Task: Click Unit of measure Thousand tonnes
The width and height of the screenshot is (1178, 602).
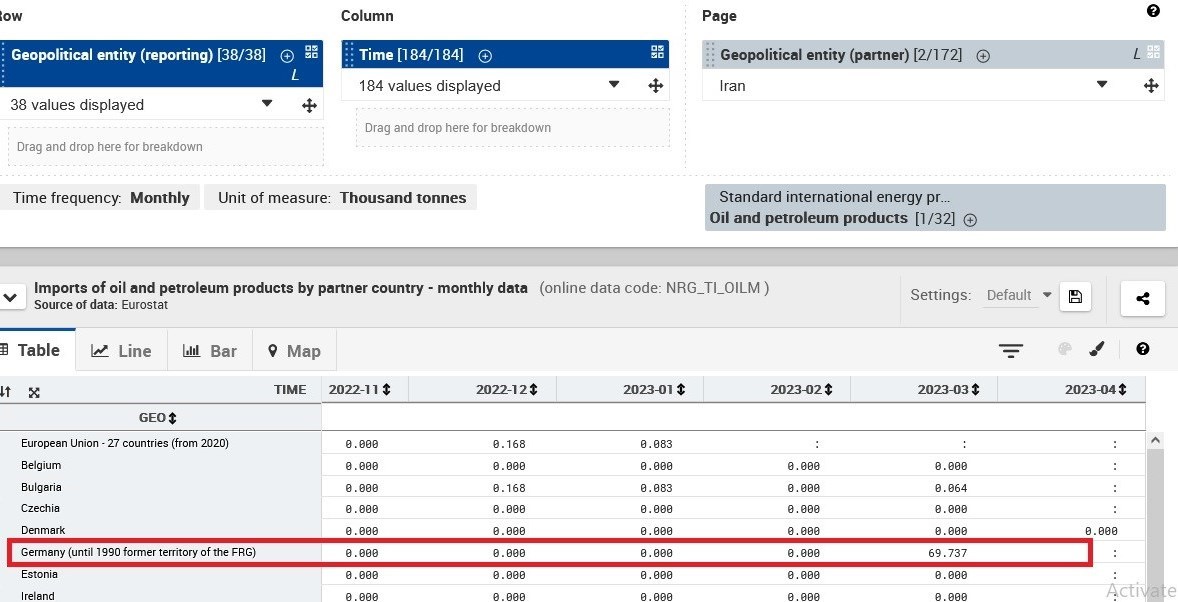Action: 342,198
